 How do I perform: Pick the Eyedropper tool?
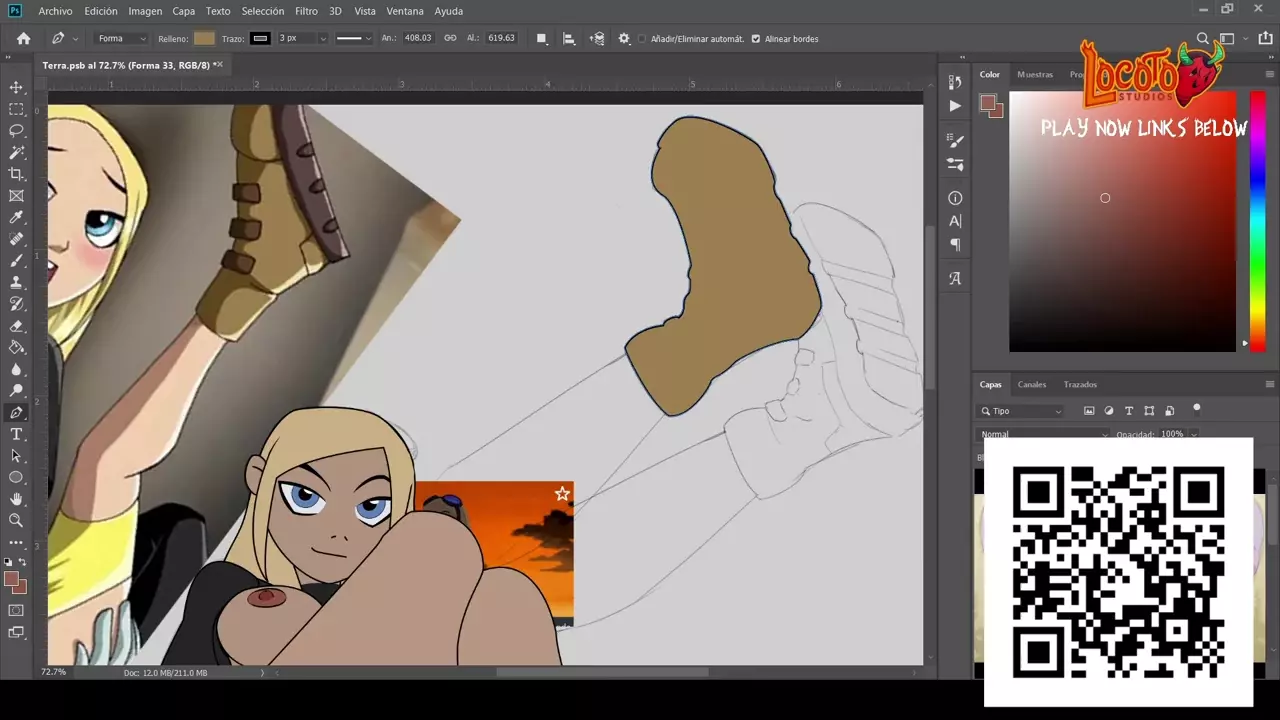[16, 218]
